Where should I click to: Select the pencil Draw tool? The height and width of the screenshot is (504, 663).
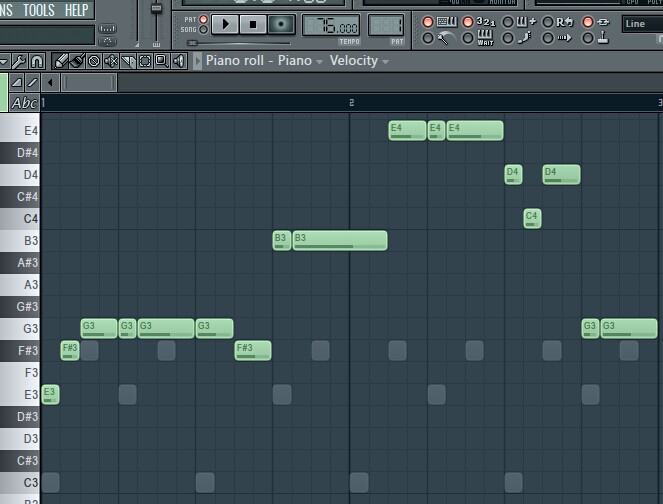pyautogui.click(x=60, y=62)
